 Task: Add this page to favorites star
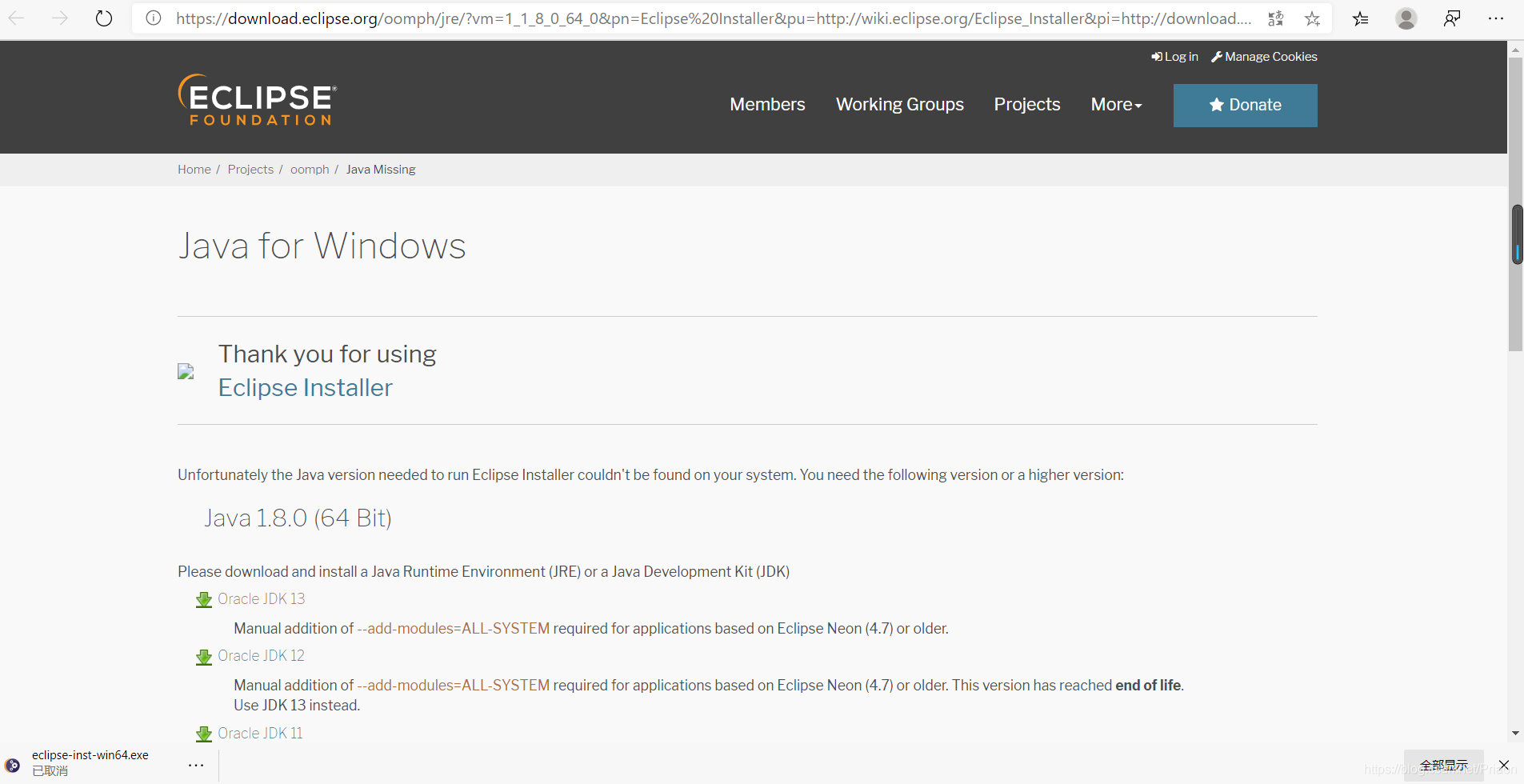(1312, 18)
